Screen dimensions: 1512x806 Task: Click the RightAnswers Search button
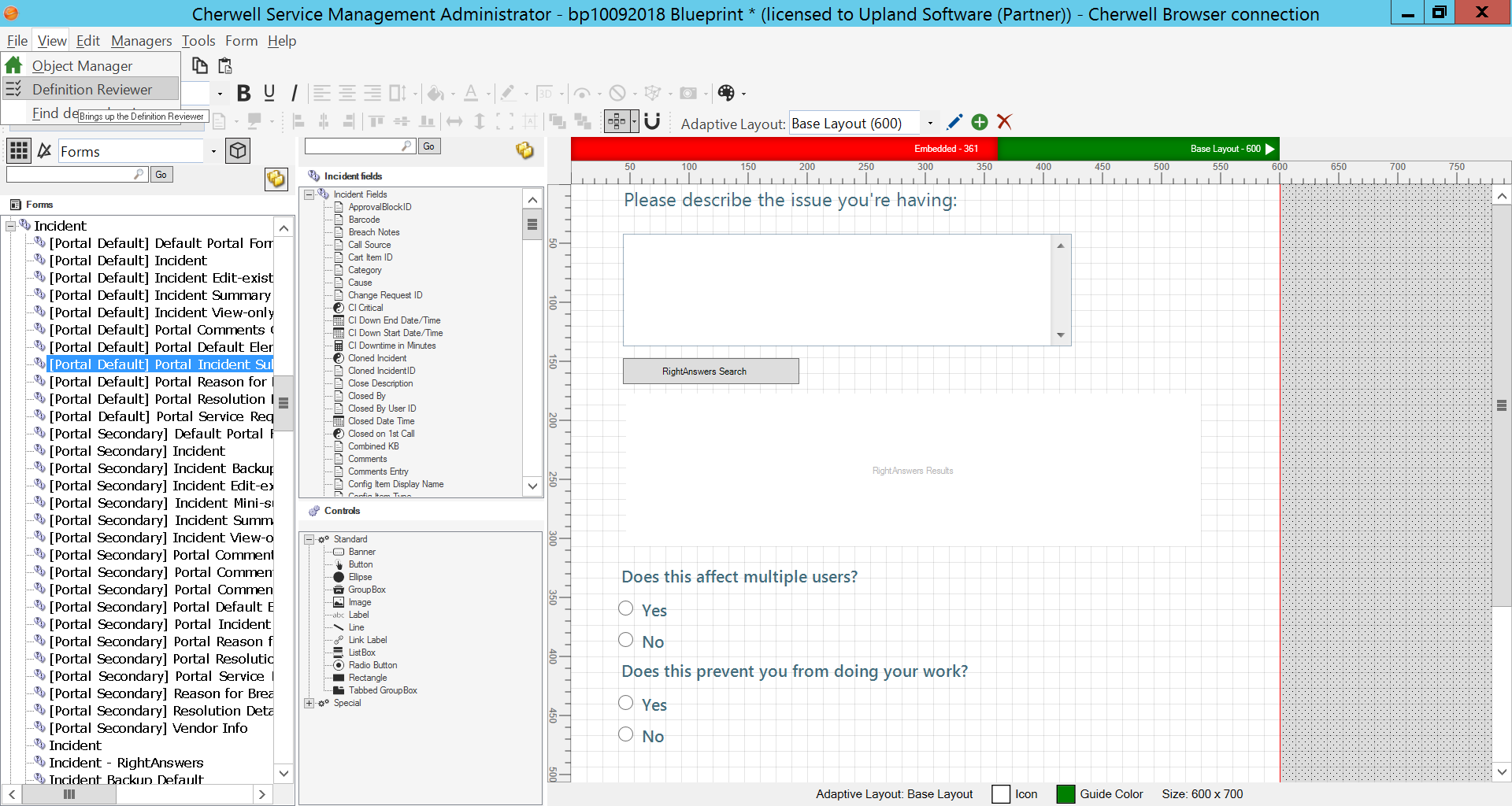click(x=710, y=372)
